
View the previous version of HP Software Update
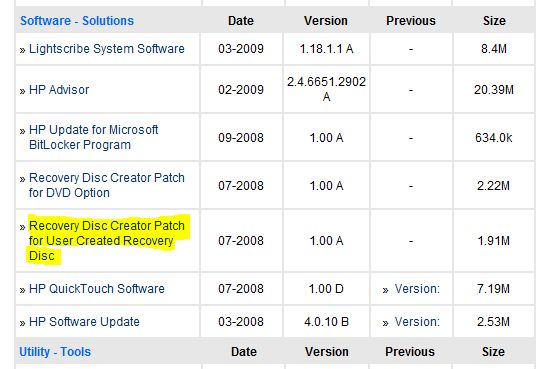point(417,322)
